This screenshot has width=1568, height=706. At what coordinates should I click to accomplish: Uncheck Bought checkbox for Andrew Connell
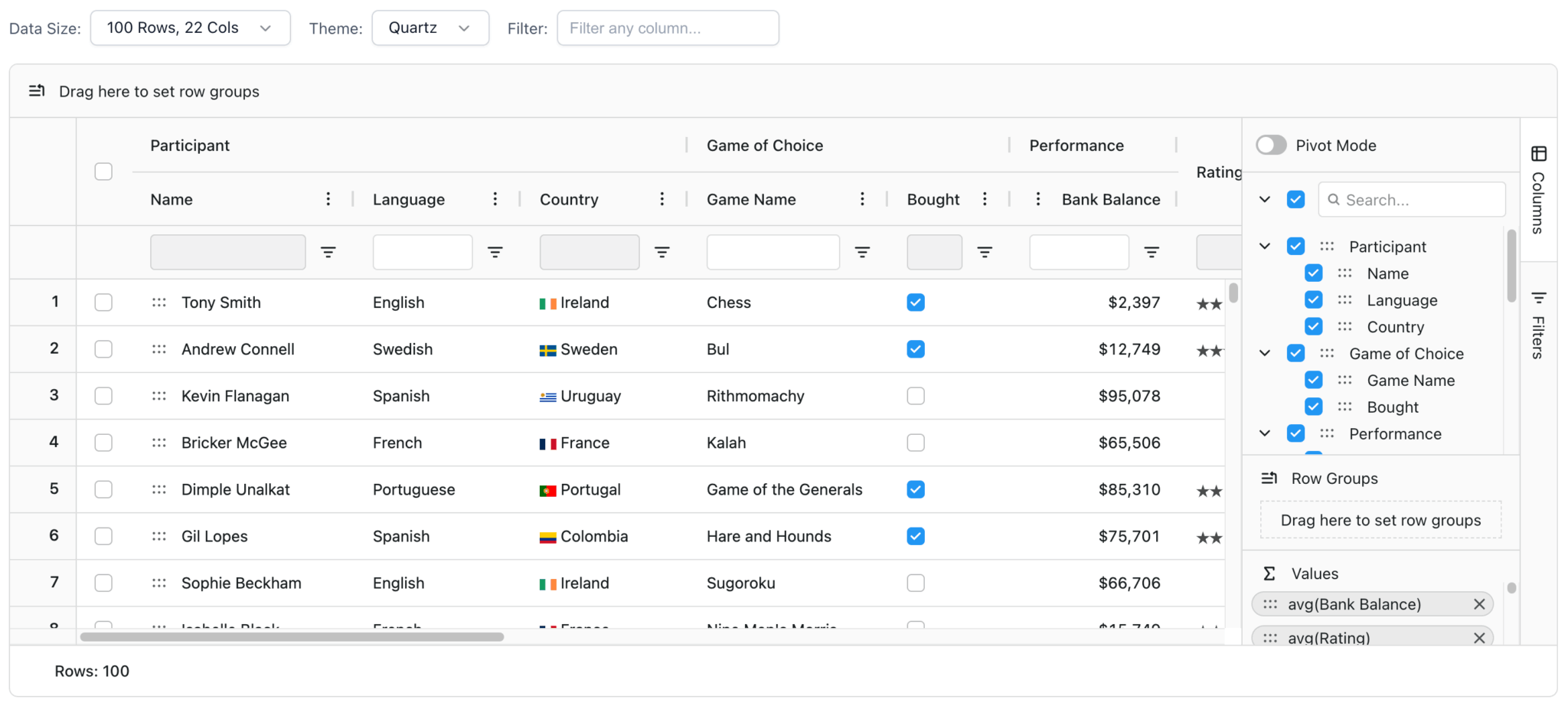click(x=916, y=349)
